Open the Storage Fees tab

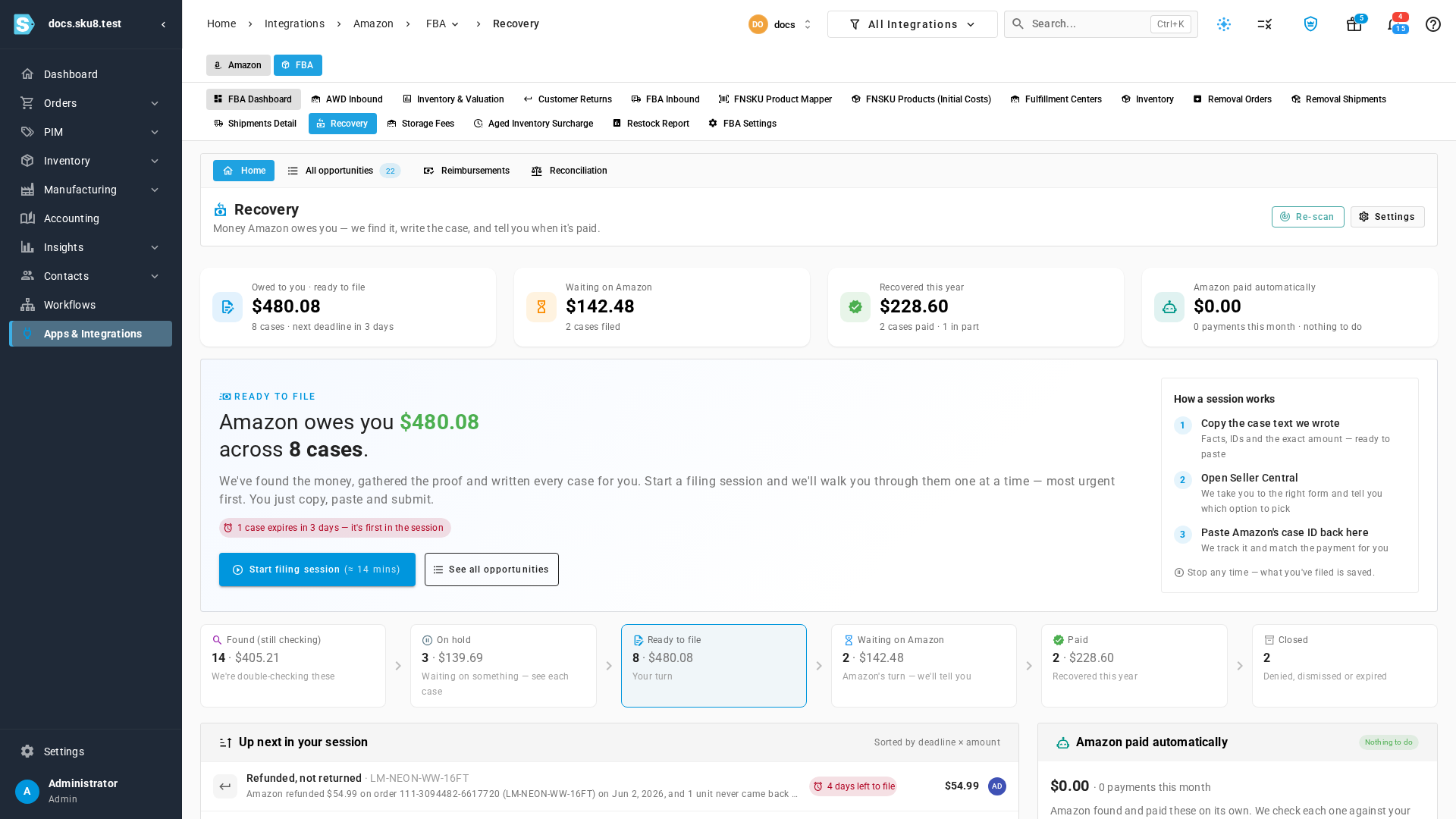pos(420,124)
